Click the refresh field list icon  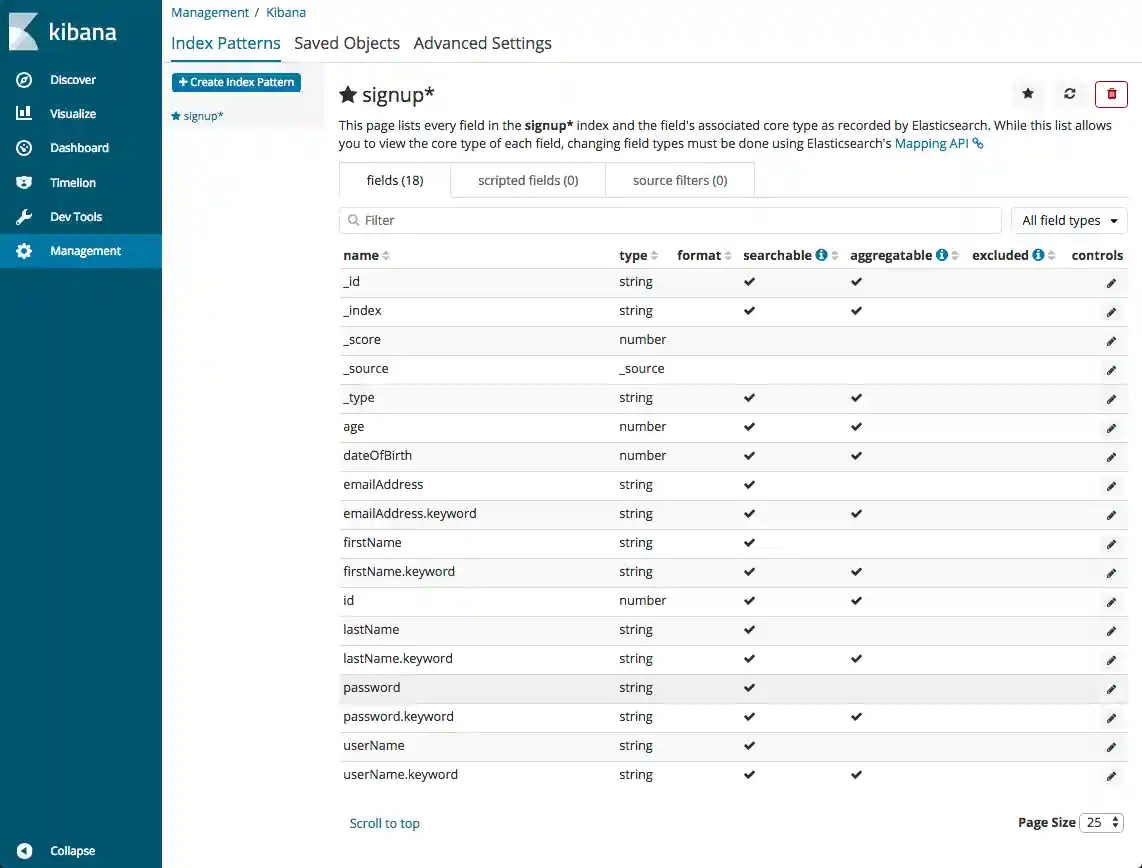point(1069,94)
